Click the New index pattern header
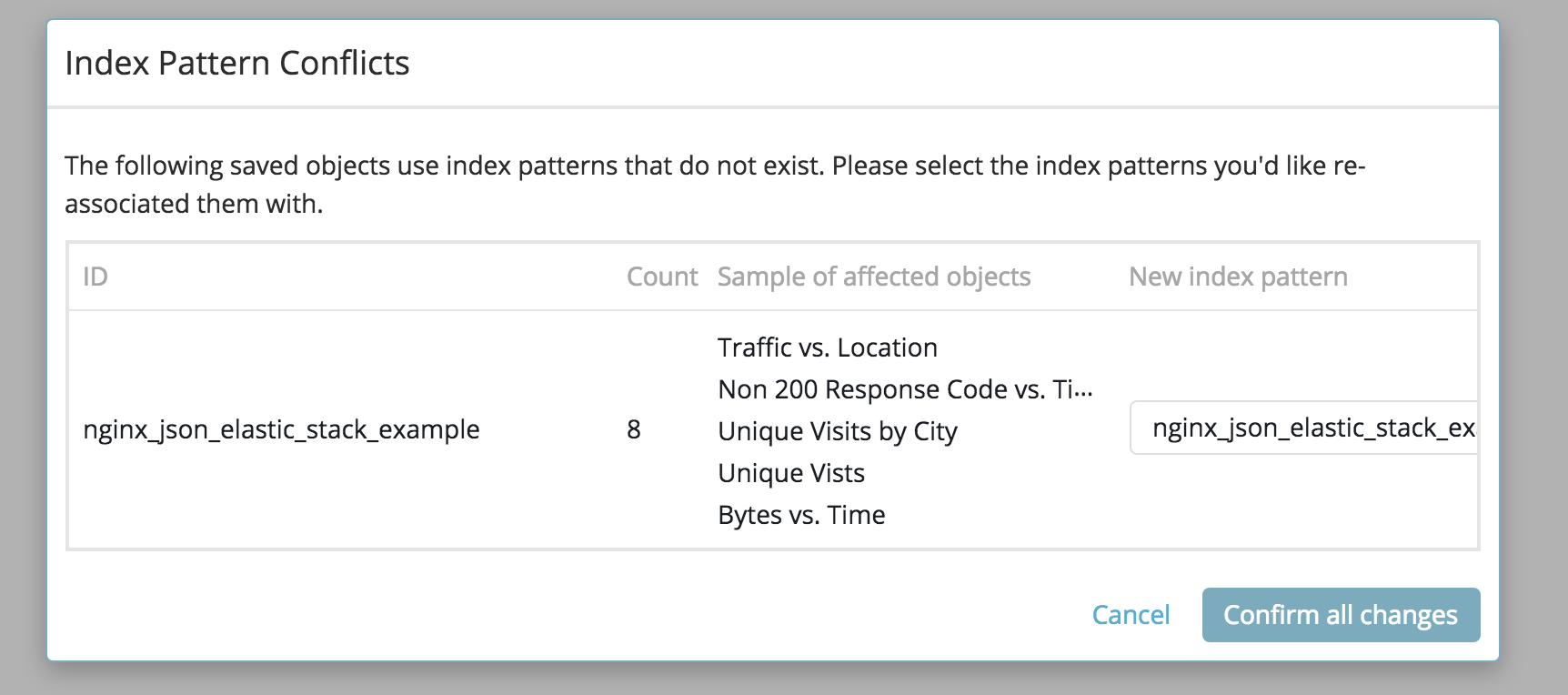 tap(1239, 277)
